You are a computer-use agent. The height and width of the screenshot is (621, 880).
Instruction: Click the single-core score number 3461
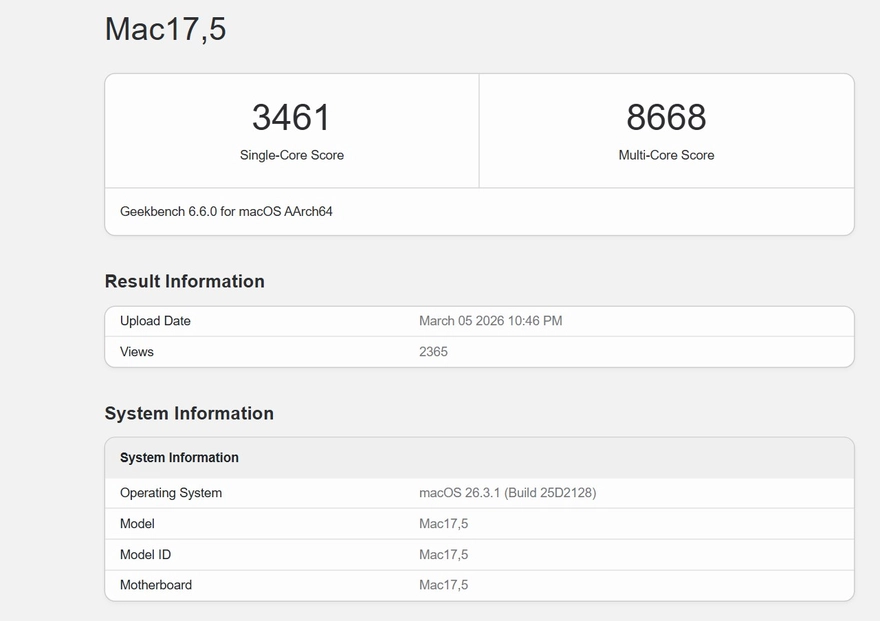291,117
